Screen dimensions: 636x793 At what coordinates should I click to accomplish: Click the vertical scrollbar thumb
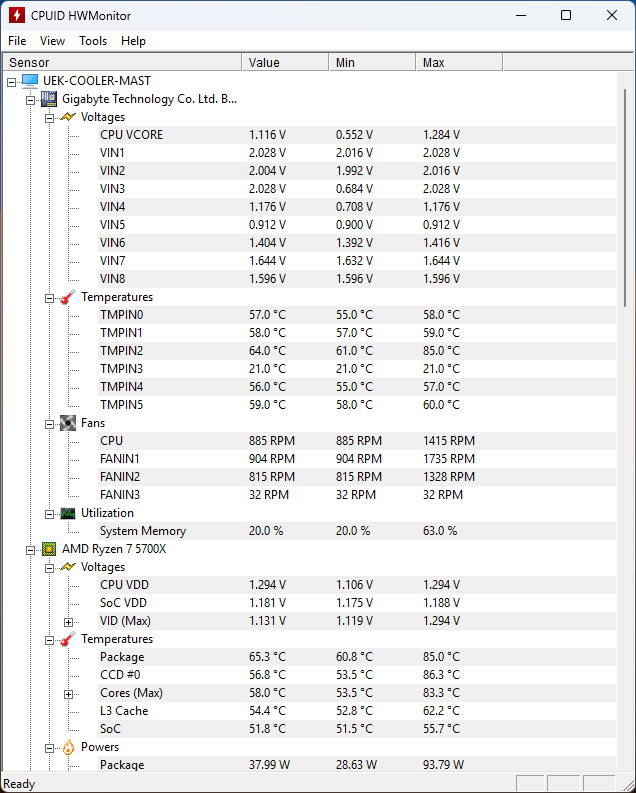pyautogui.click(x=625, y=198)
